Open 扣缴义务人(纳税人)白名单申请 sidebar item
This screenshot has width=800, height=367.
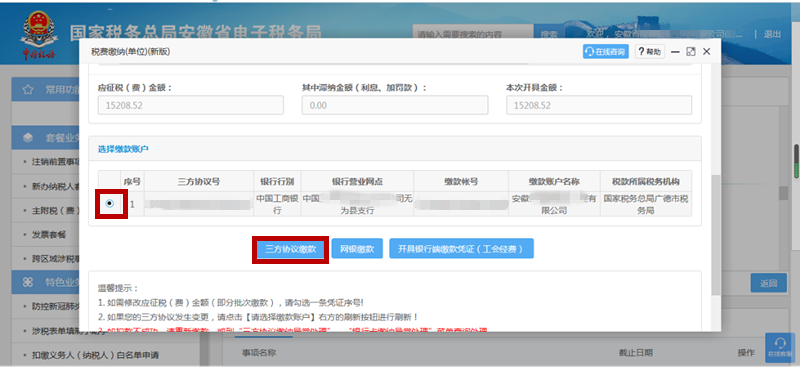click(x=95, y=355)
